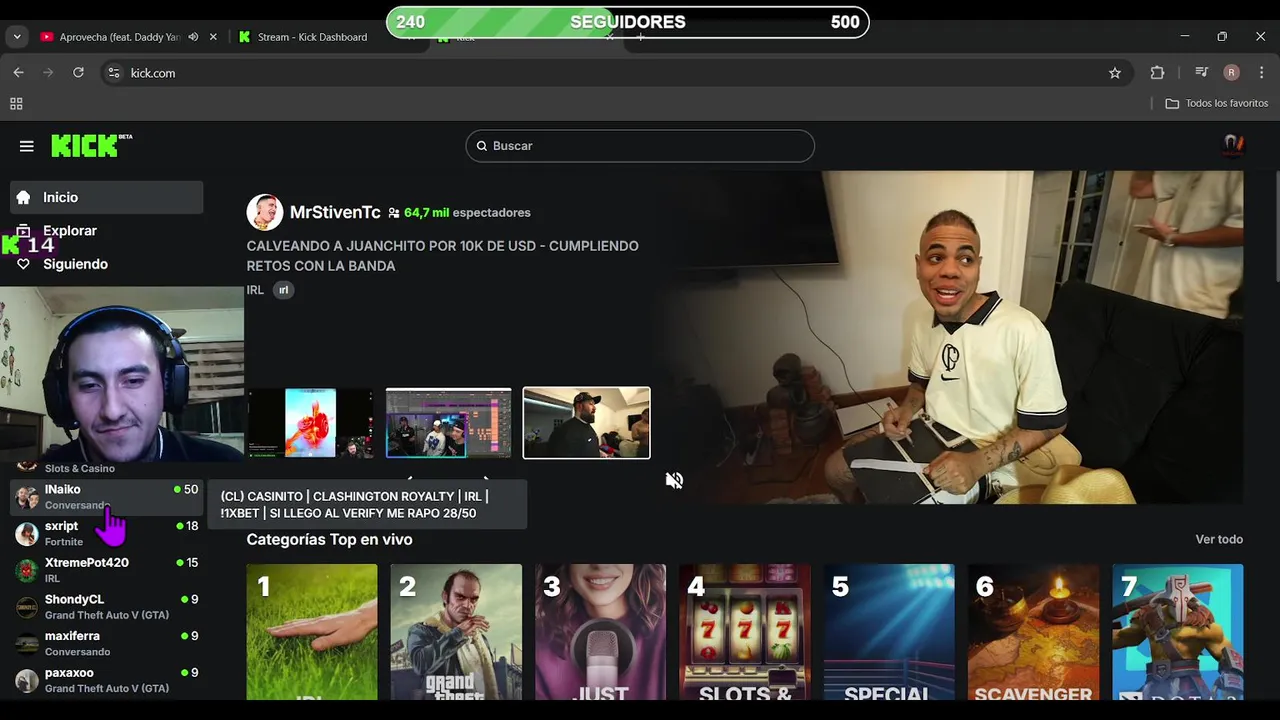
Task: View site information icon beside kick.com
Action: pyautogui.click(x=114, y=73)
